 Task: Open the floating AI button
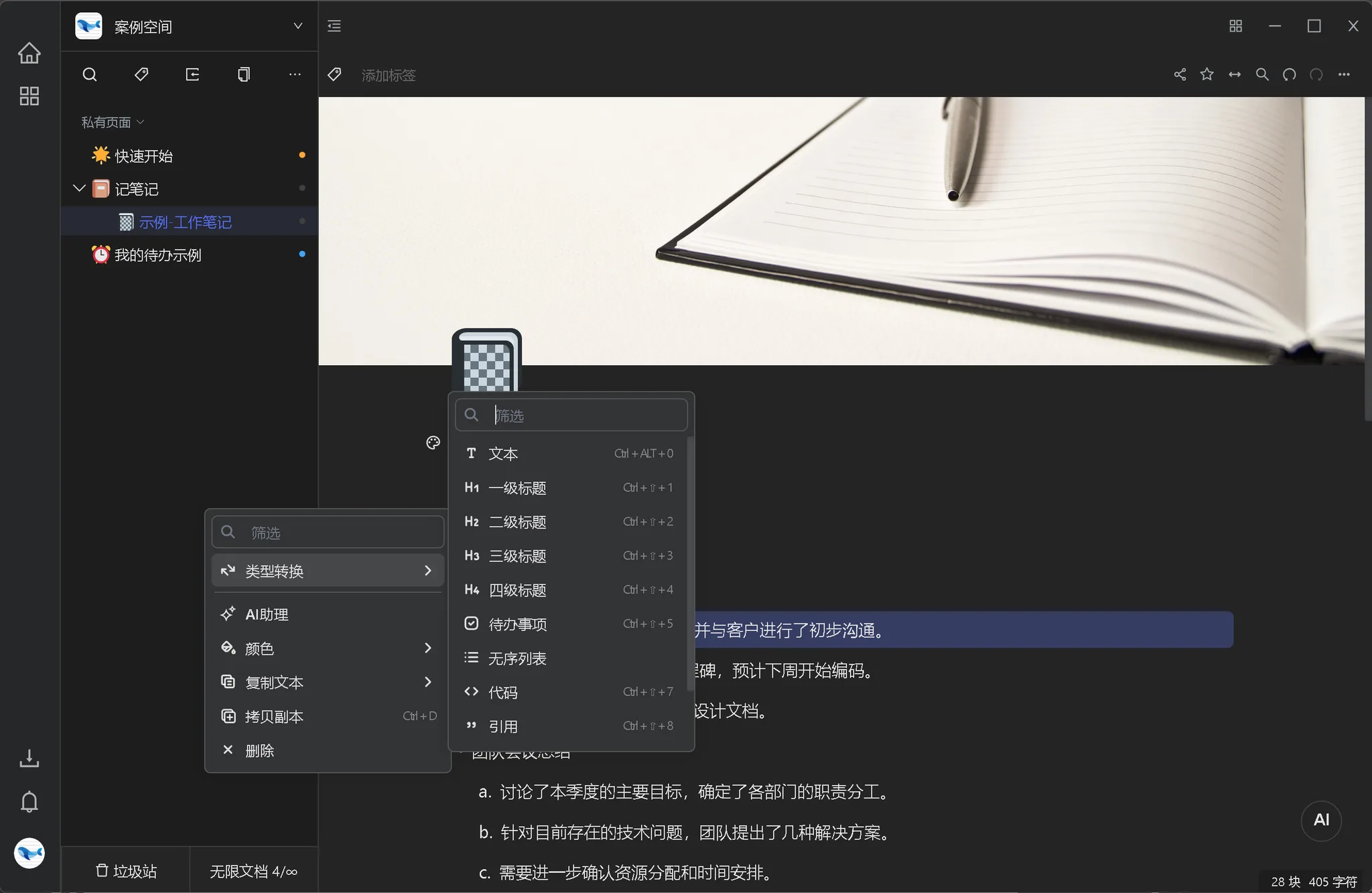[1321, 820]
